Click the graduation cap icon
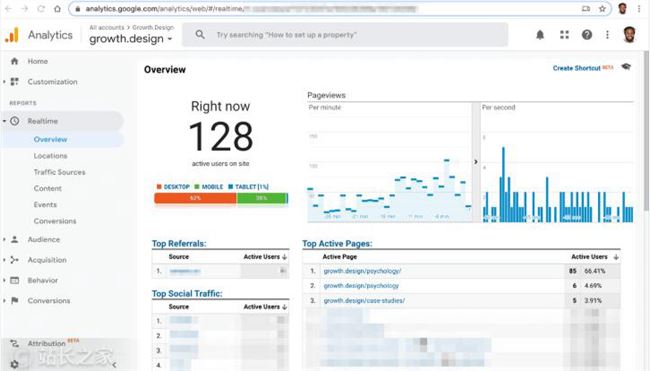Viewport: 650px width, 371px height. click(x=626, y=67)
